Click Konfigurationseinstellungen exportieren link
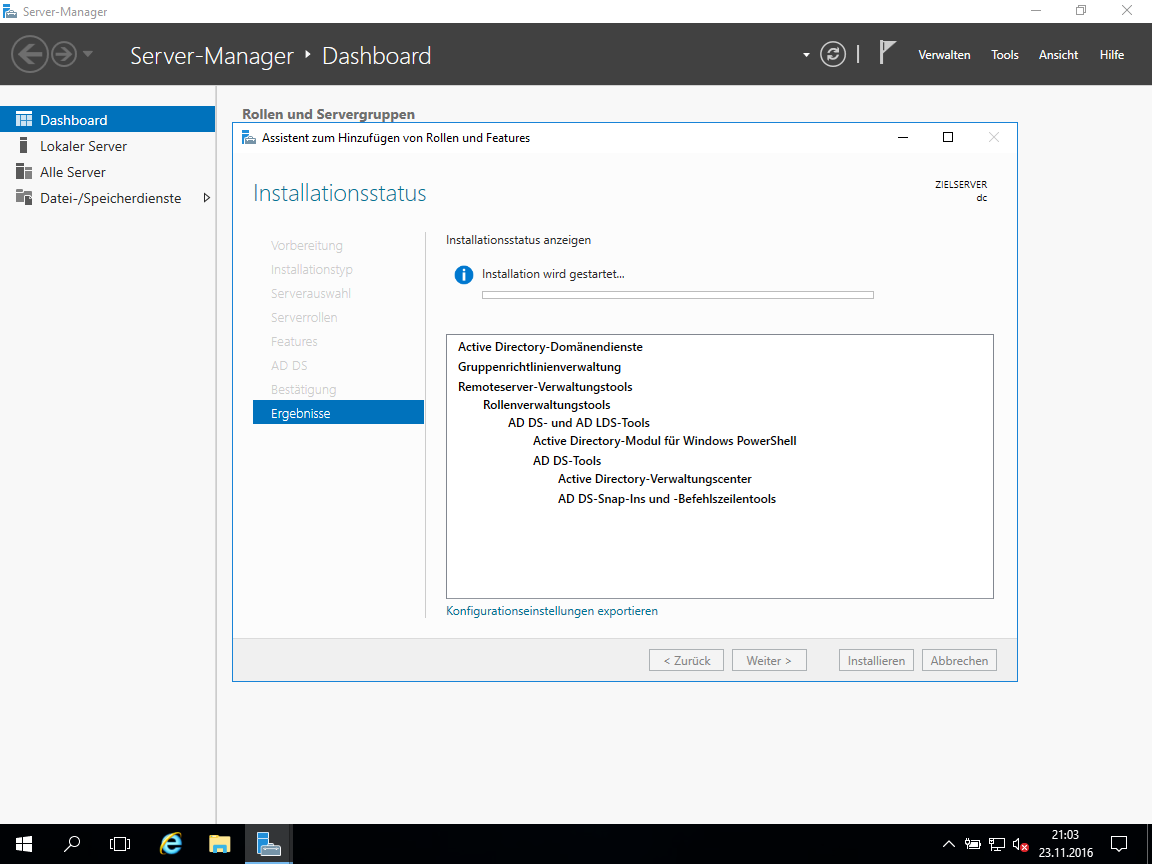Viewport: 1152px width, 864px height. pos(552,611)
